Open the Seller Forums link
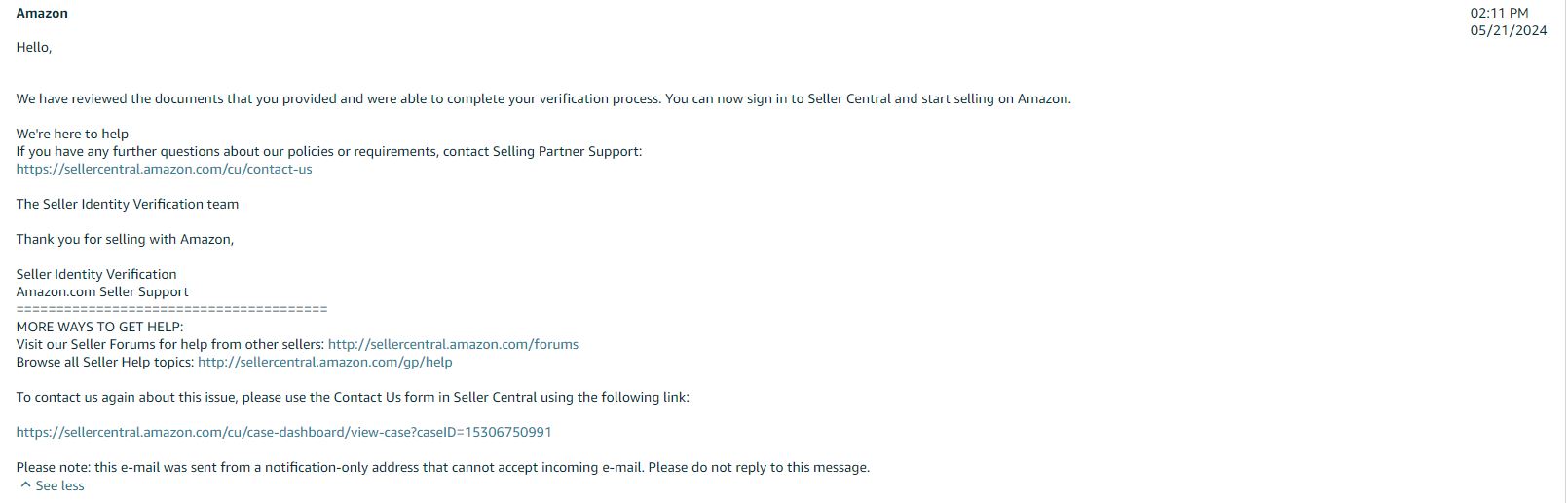Screen dimensions: 1568x503 point(453,344)
